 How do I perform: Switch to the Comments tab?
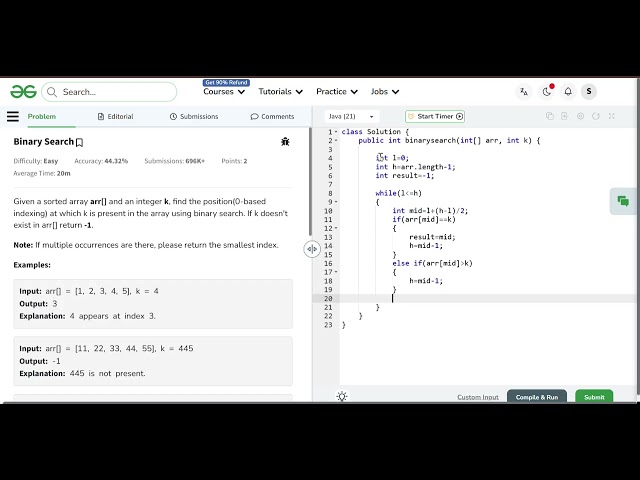tap(272, 116)
